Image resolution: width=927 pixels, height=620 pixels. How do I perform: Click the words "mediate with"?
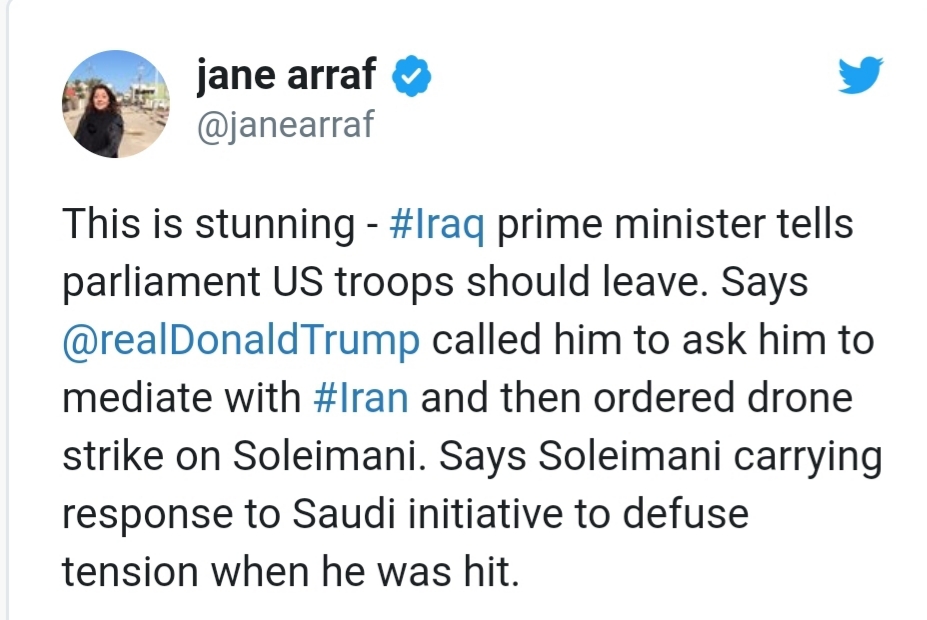(x=182, y=398)
